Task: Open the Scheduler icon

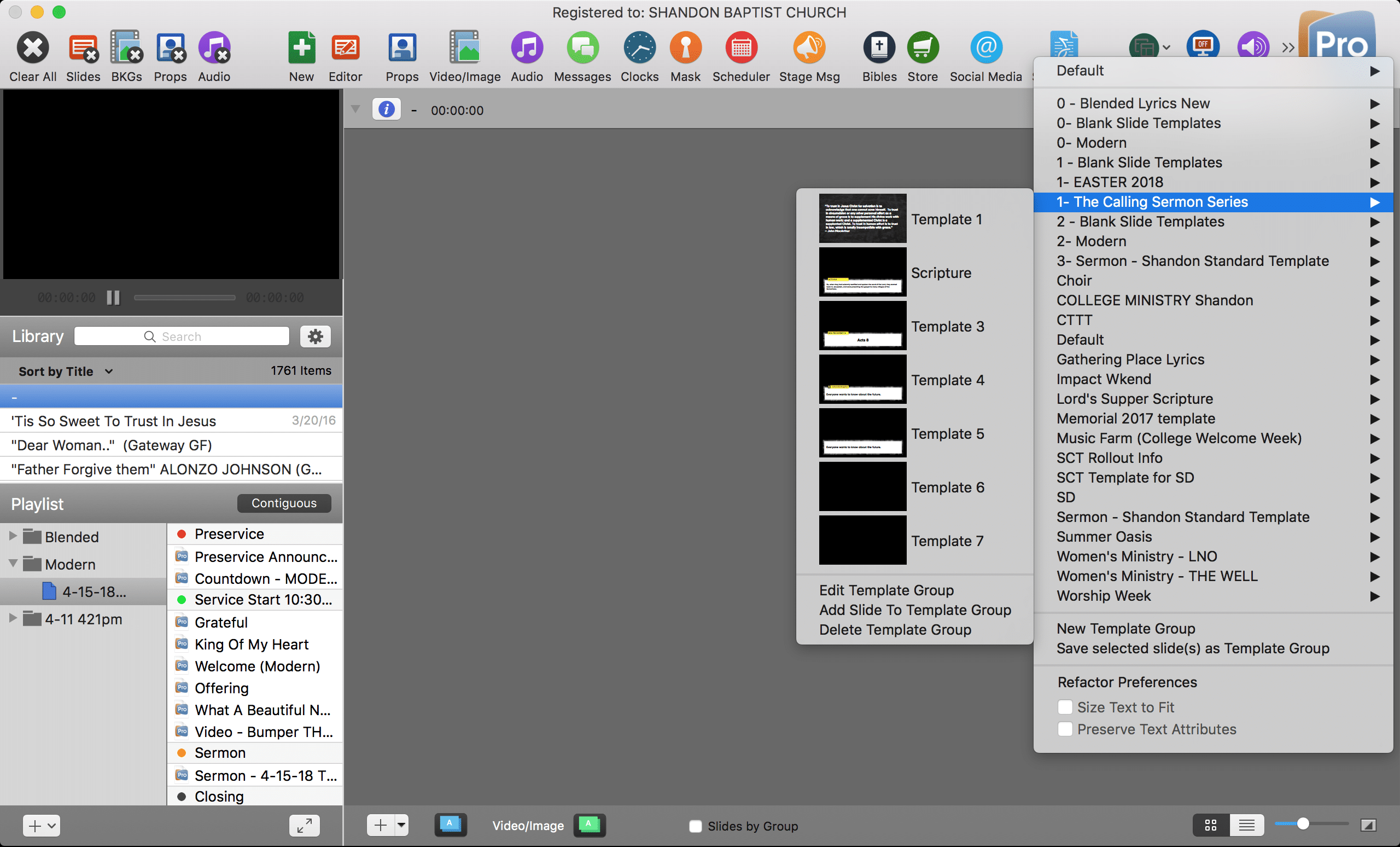Action: click(741, 47)
